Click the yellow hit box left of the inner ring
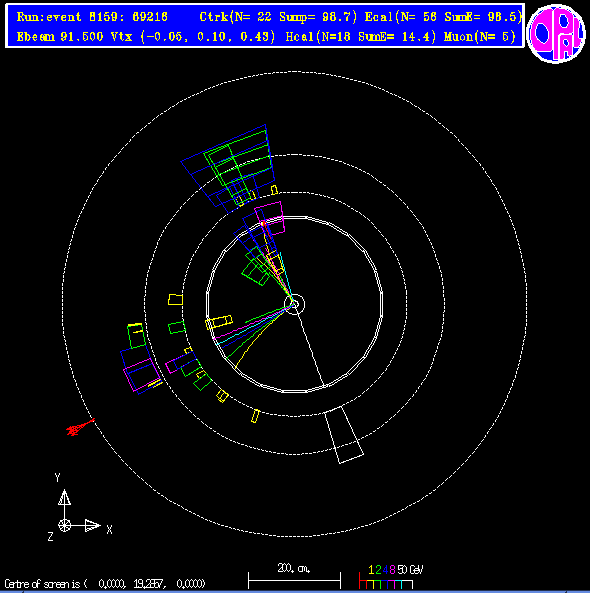This screenshot has height=593, width=590. click(x=175, y=300)
